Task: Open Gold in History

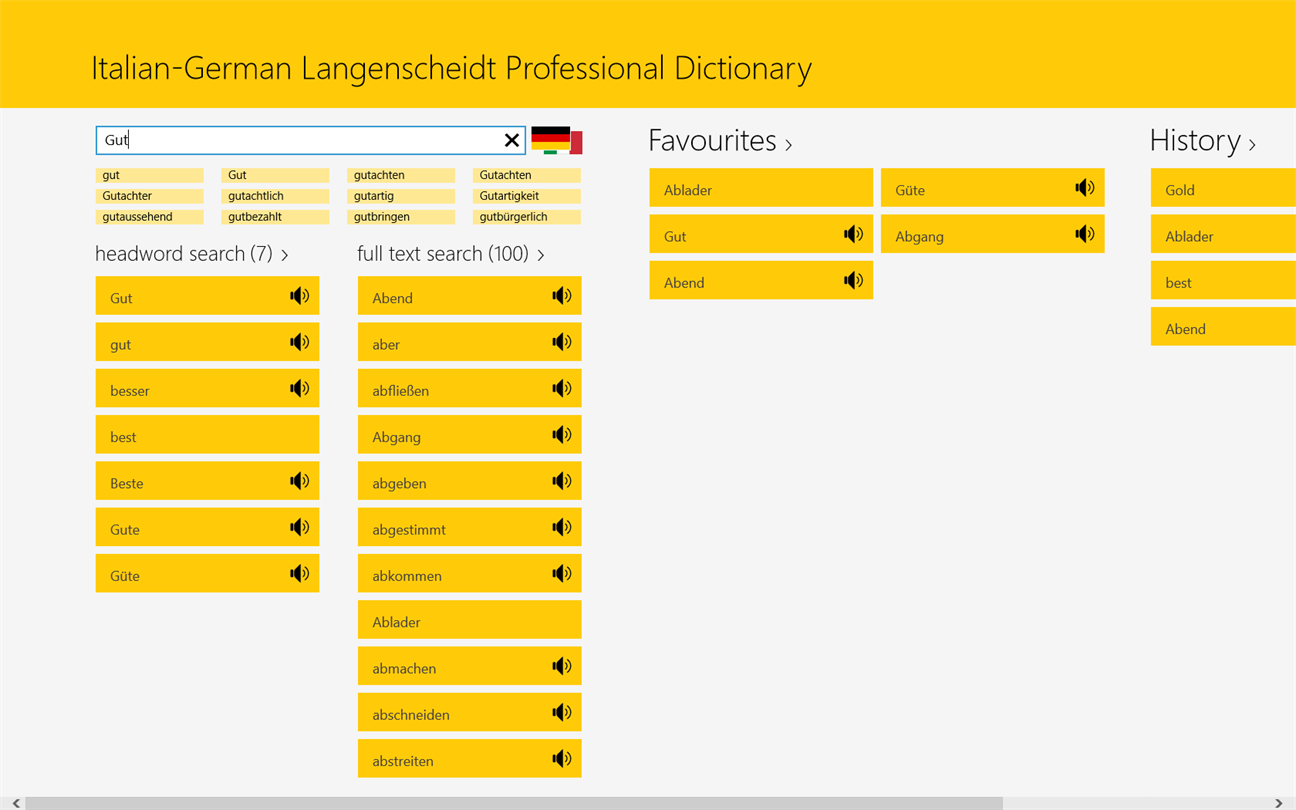Action: (x=1223, y=188)
